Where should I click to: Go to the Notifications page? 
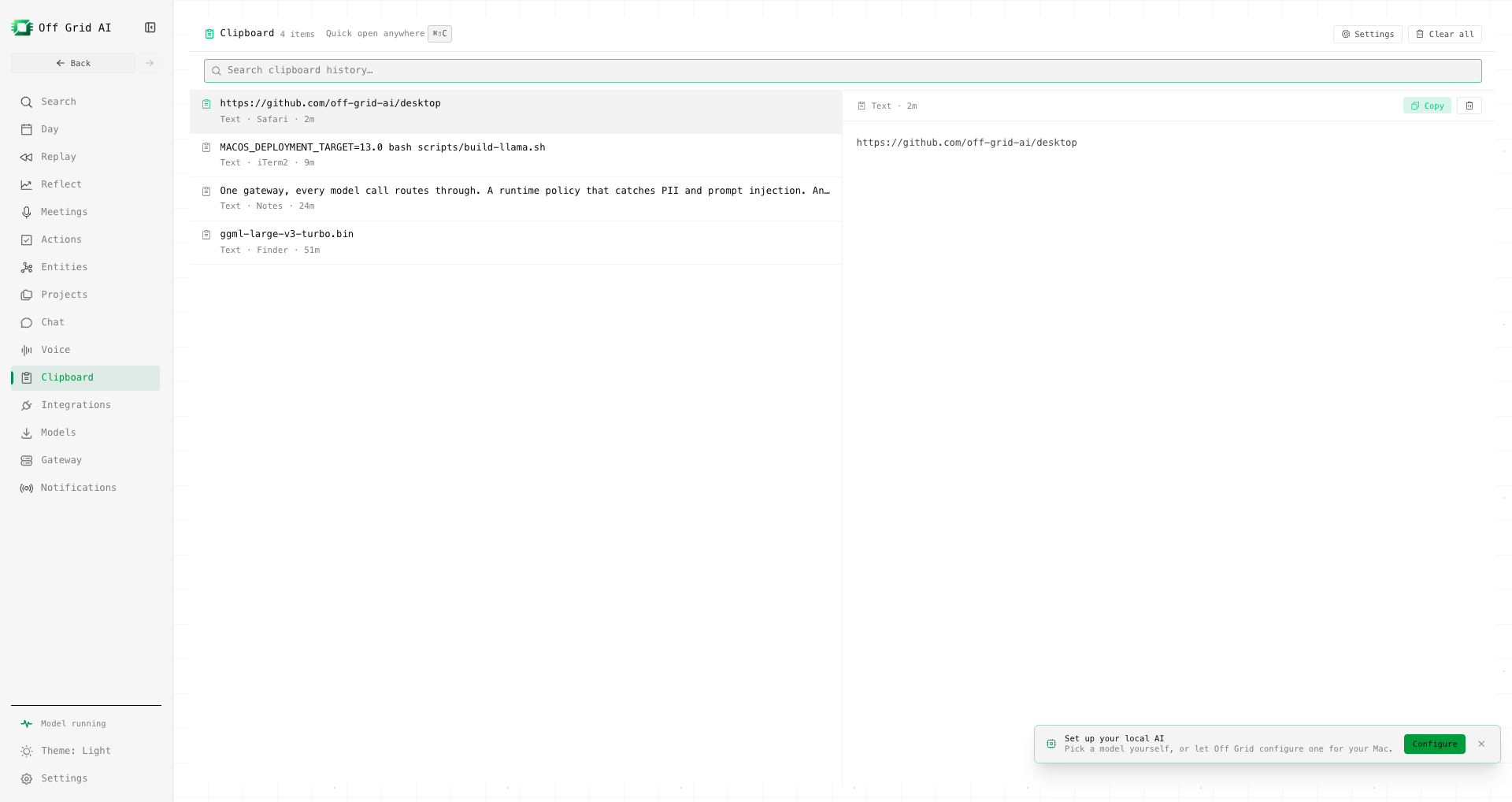point(86,488)
